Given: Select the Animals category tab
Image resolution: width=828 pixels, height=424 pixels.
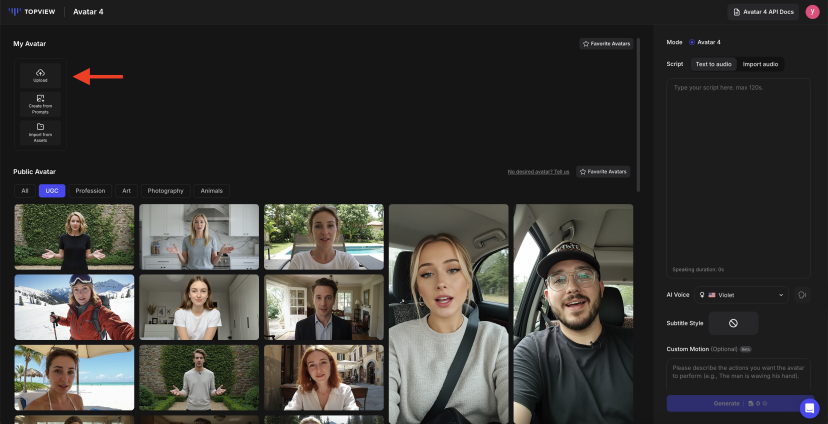Looking at the screenshot, I should click(212, 191).
